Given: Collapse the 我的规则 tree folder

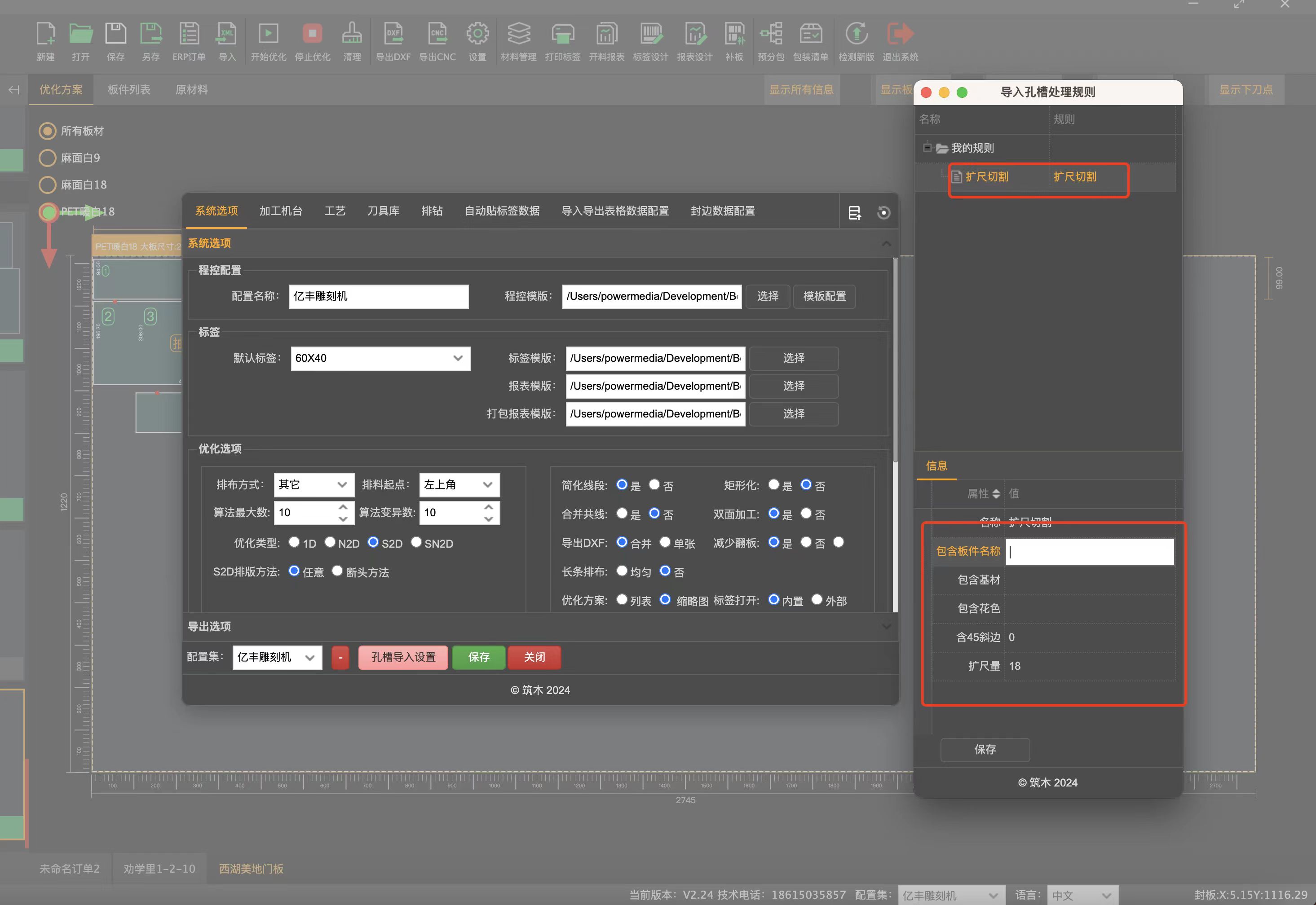Looking at the screenshot, I should 927,147.
